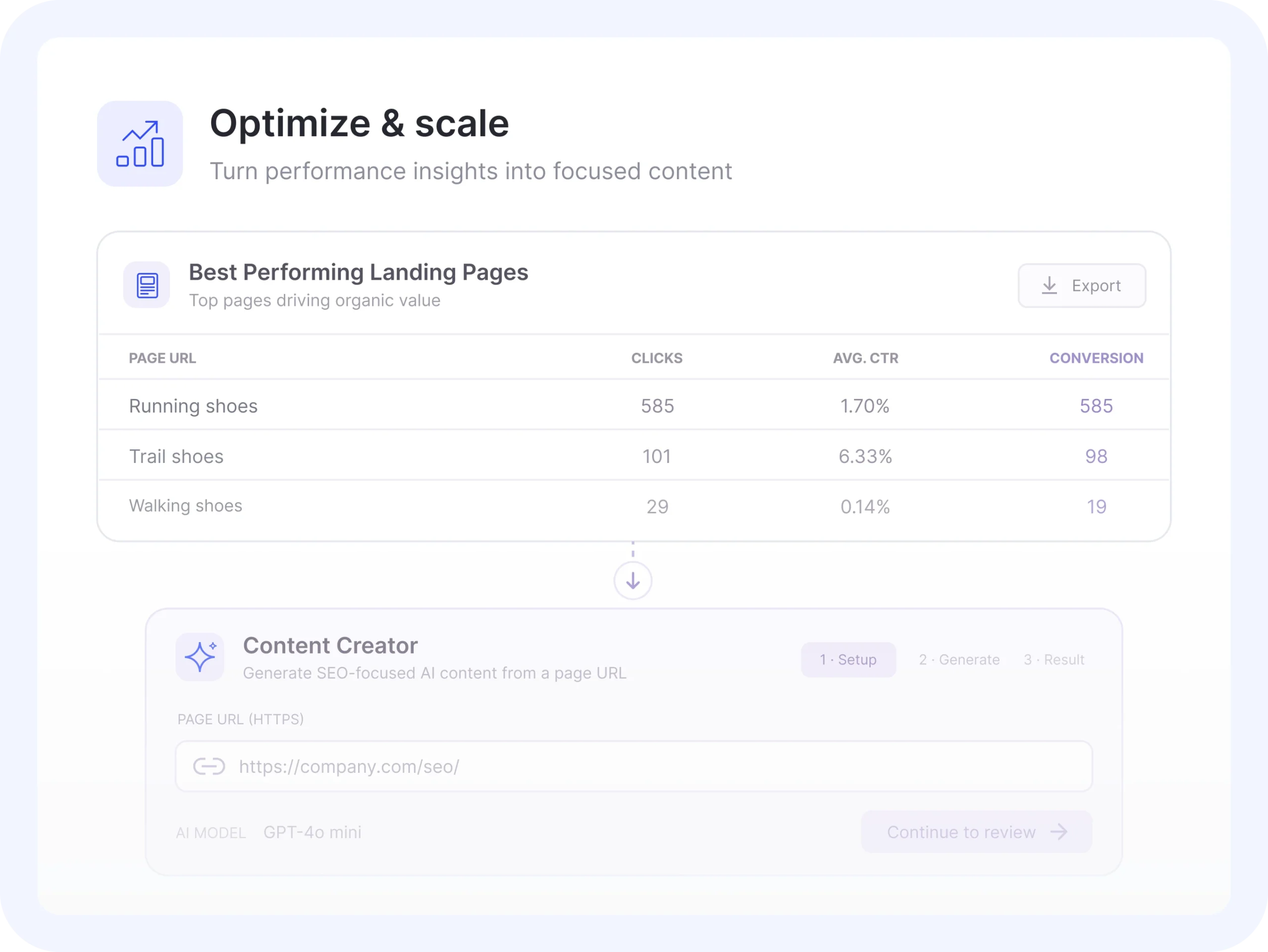
Task: Continue to review button
Action: click(976, 832)
